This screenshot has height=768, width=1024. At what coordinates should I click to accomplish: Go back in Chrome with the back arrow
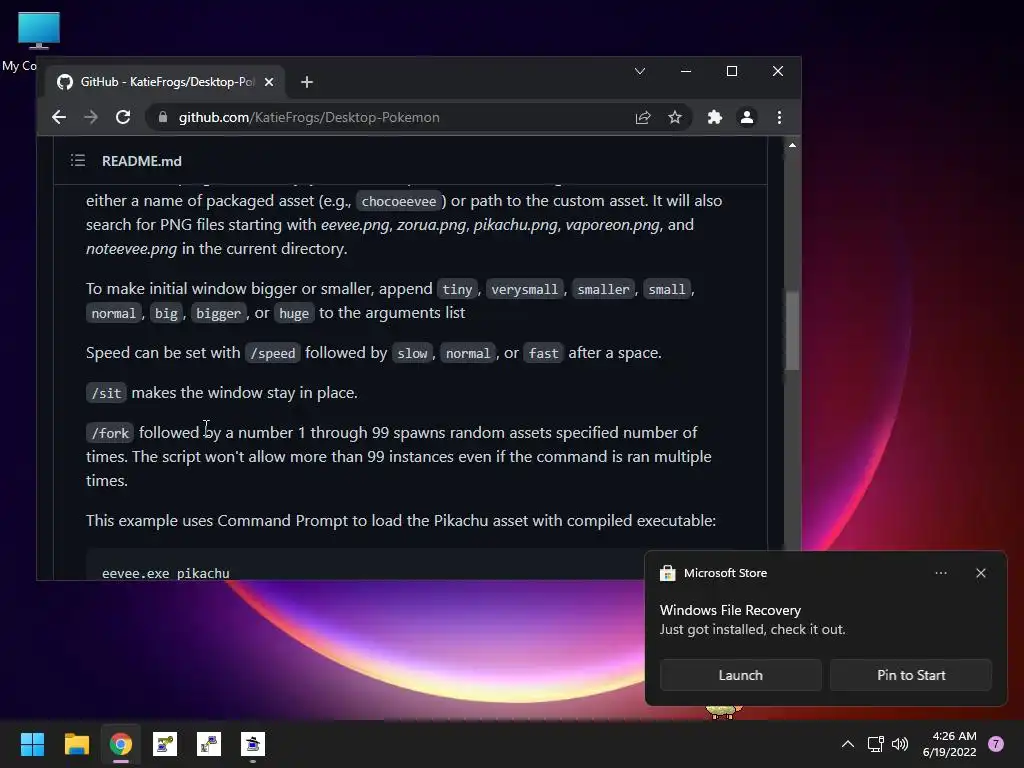pos(59,118)
